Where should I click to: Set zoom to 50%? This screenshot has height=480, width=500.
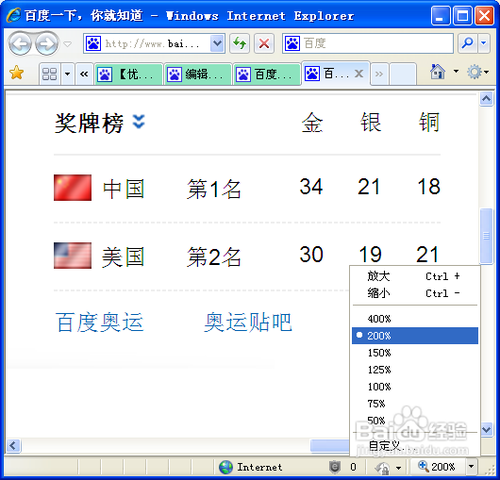click(x=415, y=421)
